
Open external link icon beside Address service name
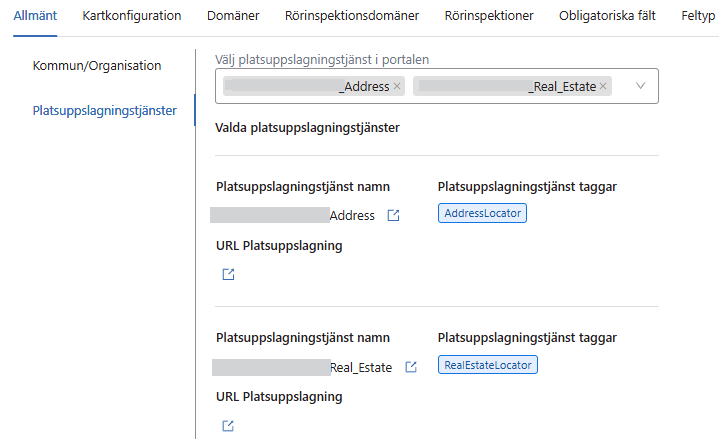(x=393, y=216)
